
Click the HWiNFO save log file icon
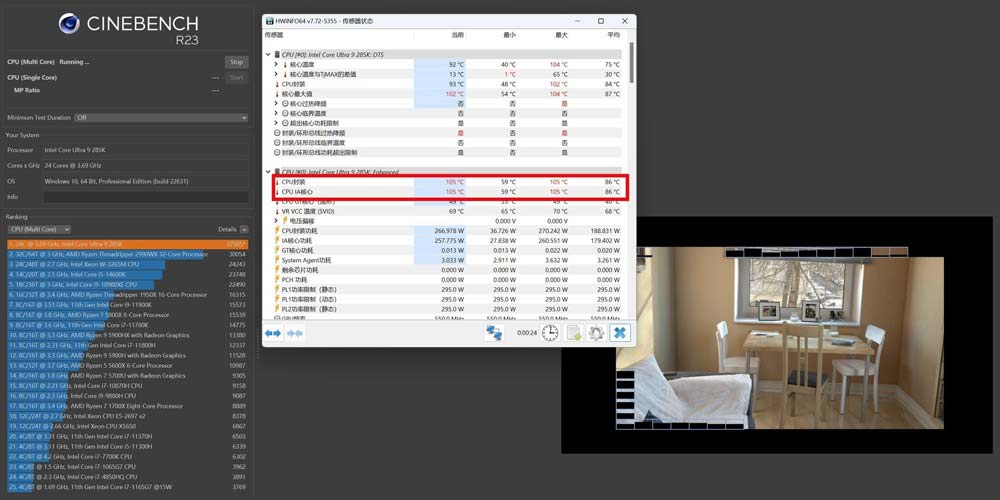click(x=574, y=332)
